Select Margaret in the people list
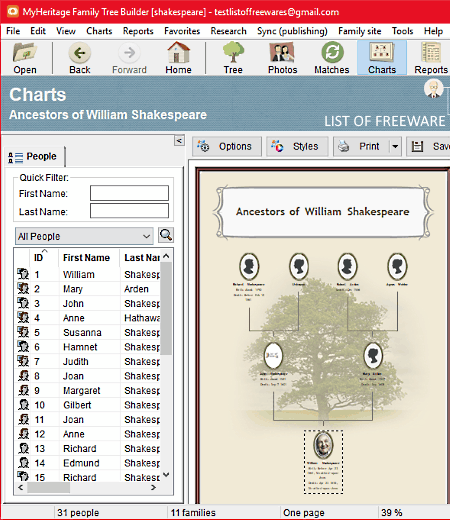 click(88, 390)
